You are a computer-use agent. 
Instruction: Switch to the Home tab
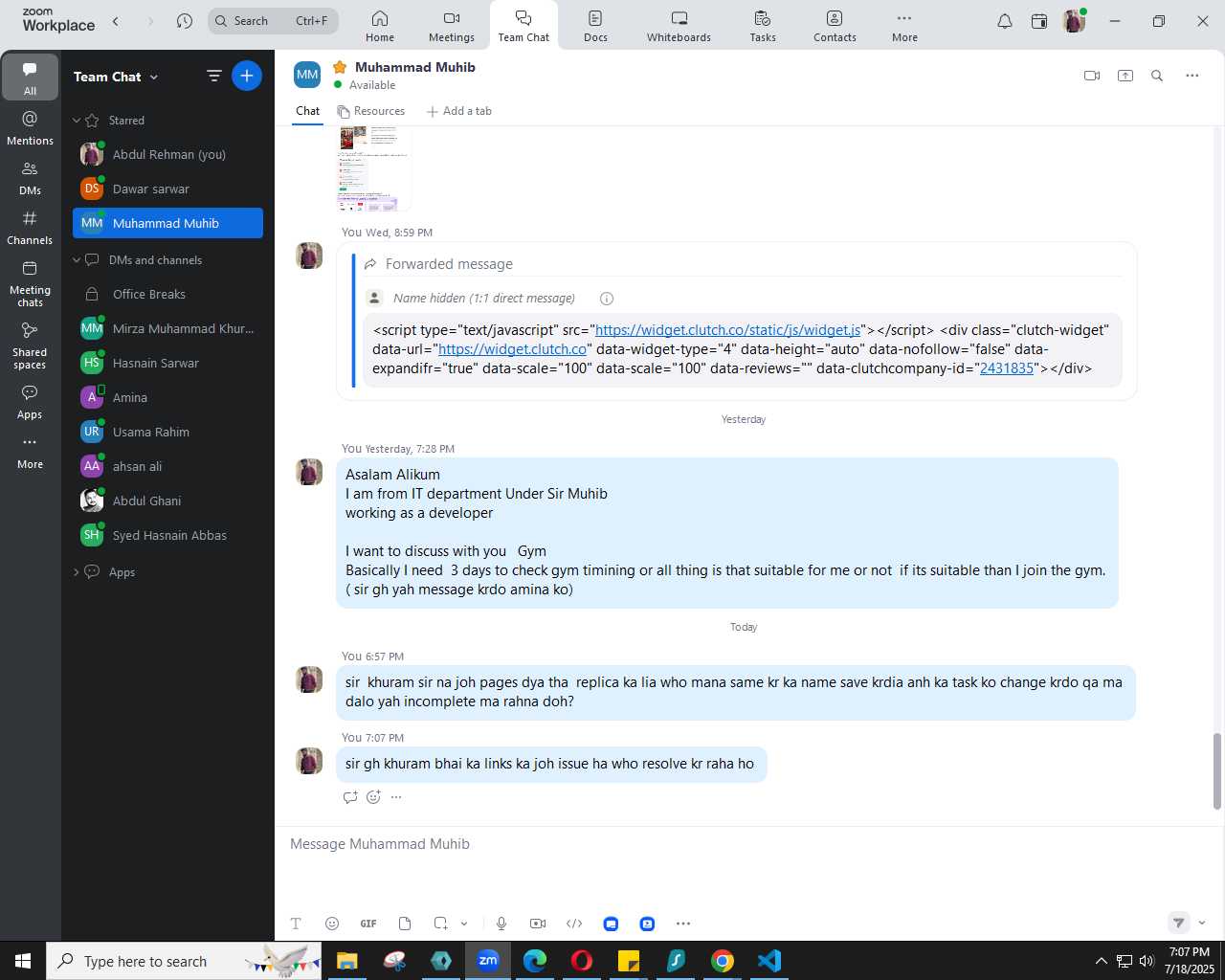380,26
